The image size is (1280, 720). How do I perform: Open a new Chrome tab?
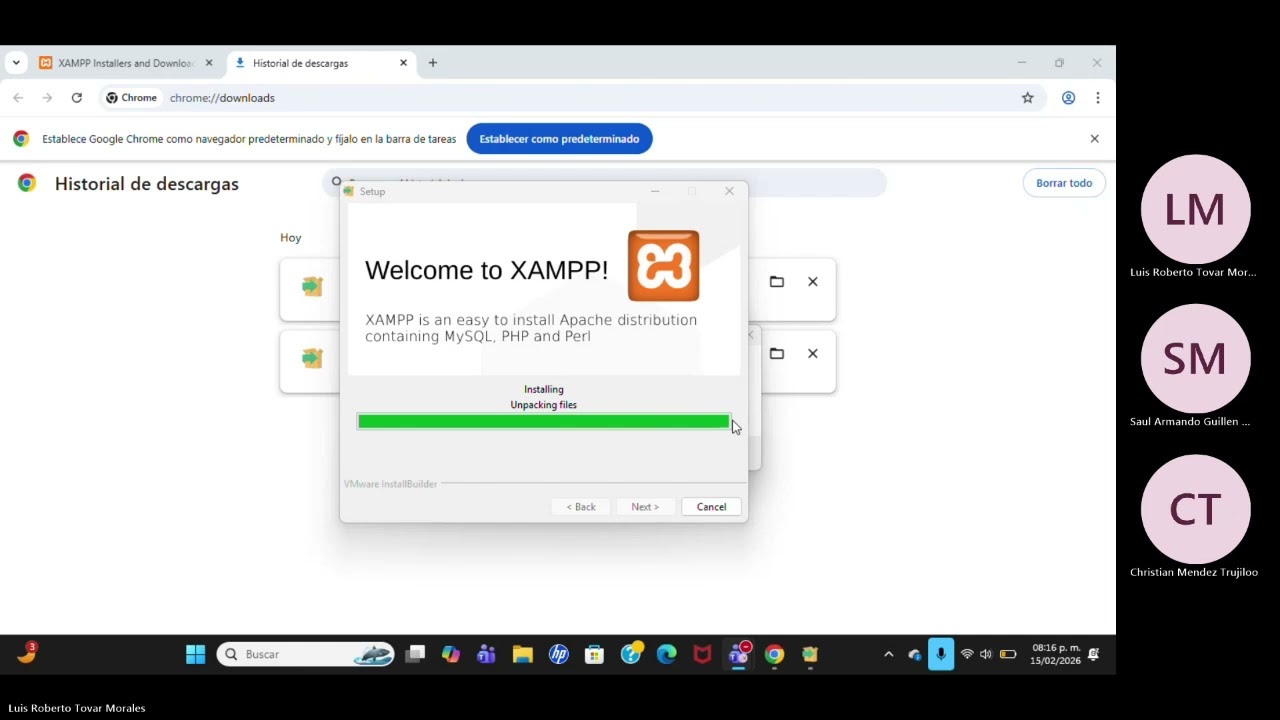(x=433, y=63)
